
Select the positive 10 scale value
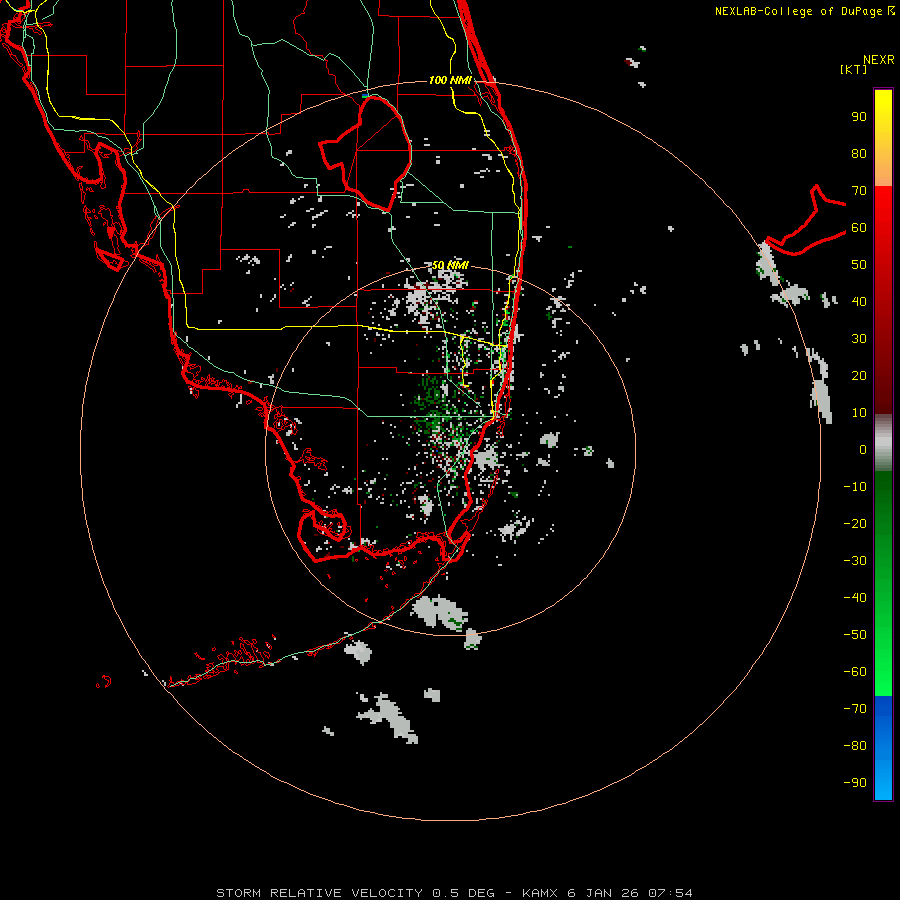tap(859, 413)
